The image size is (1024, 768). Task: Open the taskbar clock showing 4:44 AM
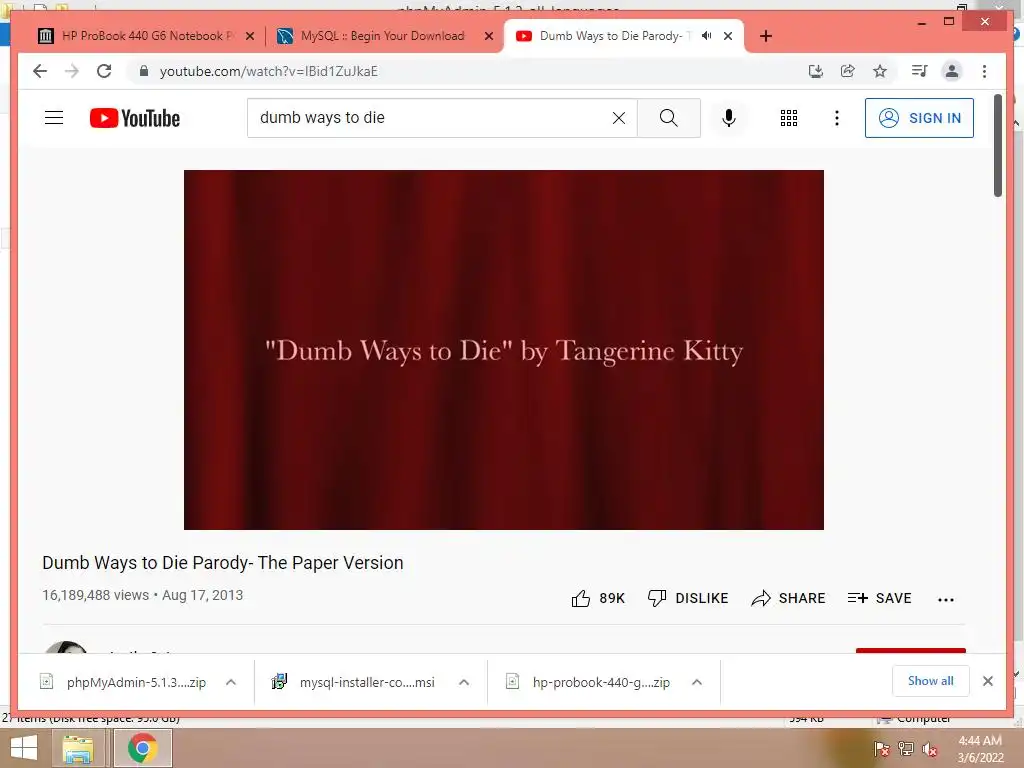coord(980,748)
